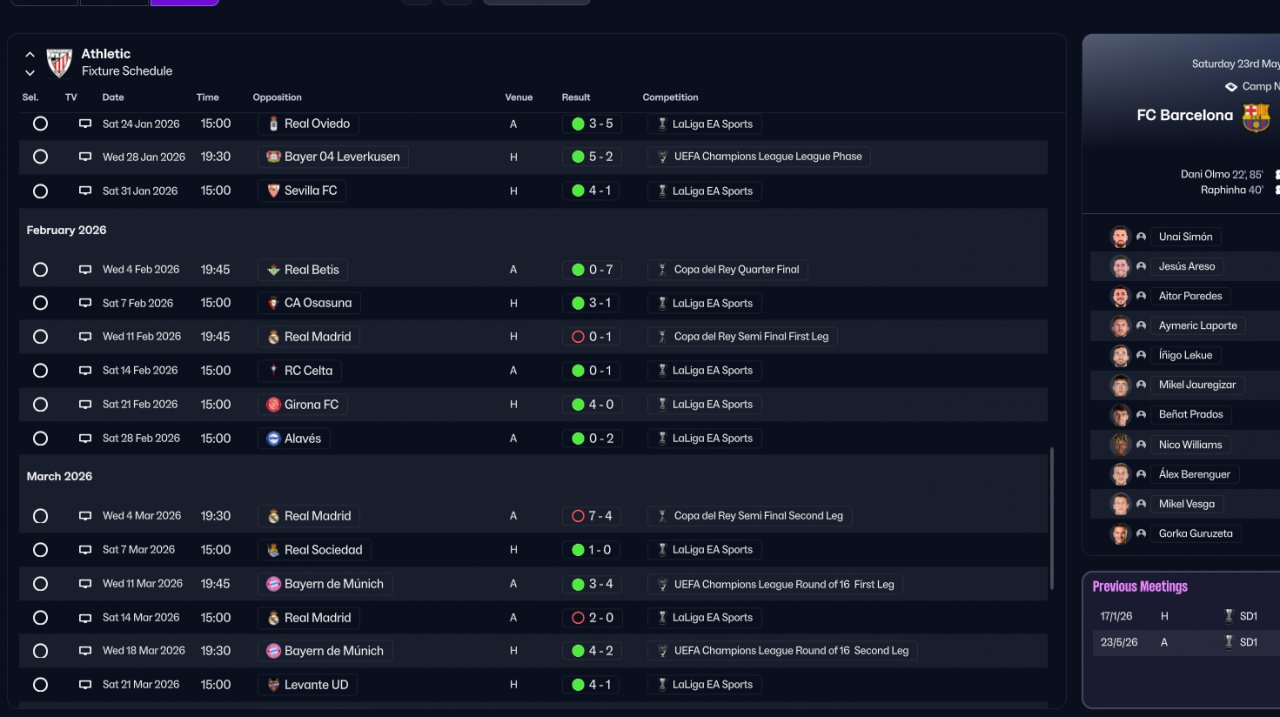
Task: Click the Girona FC club crest
Action: pos(274,405)
